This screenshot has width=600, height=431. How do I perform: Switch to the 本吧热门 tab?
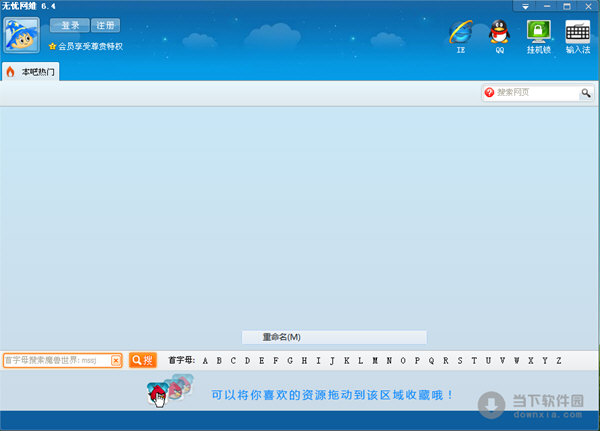32,72
